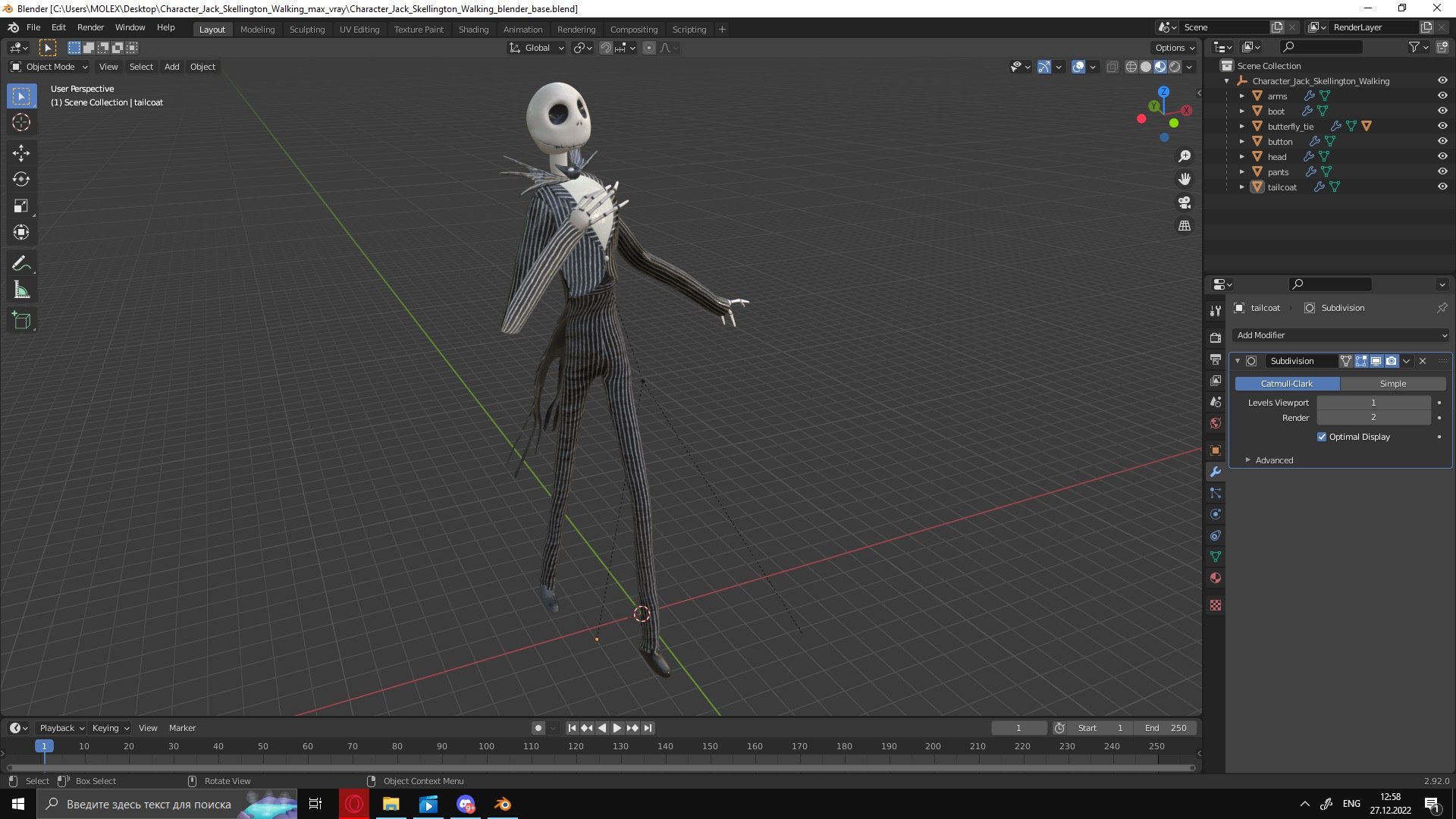Select the Rotate tool
The width and height of the screenshot is (1456, 819).
click(x=21, y=180)
